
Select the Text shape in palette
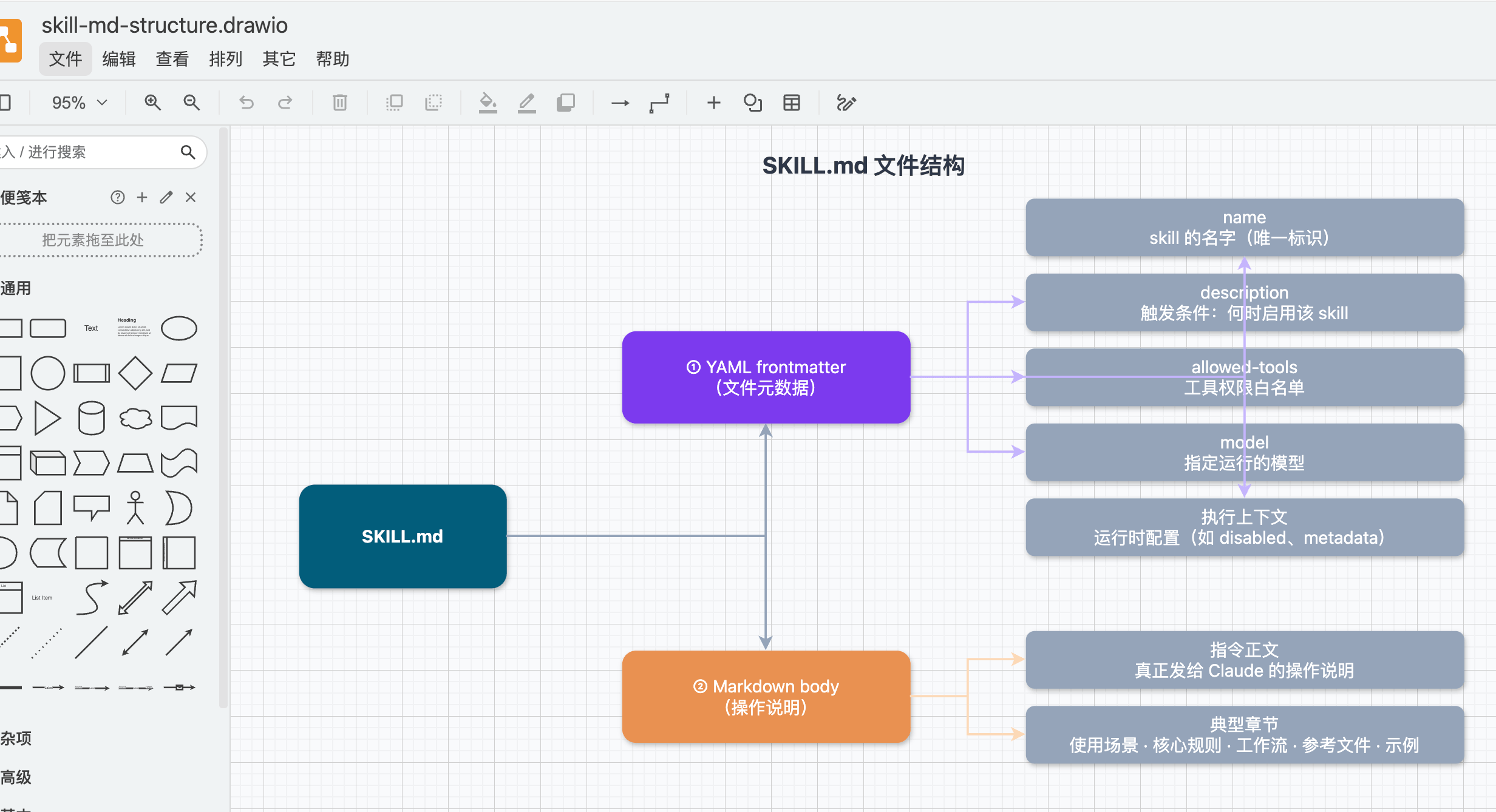pos(91,328)
